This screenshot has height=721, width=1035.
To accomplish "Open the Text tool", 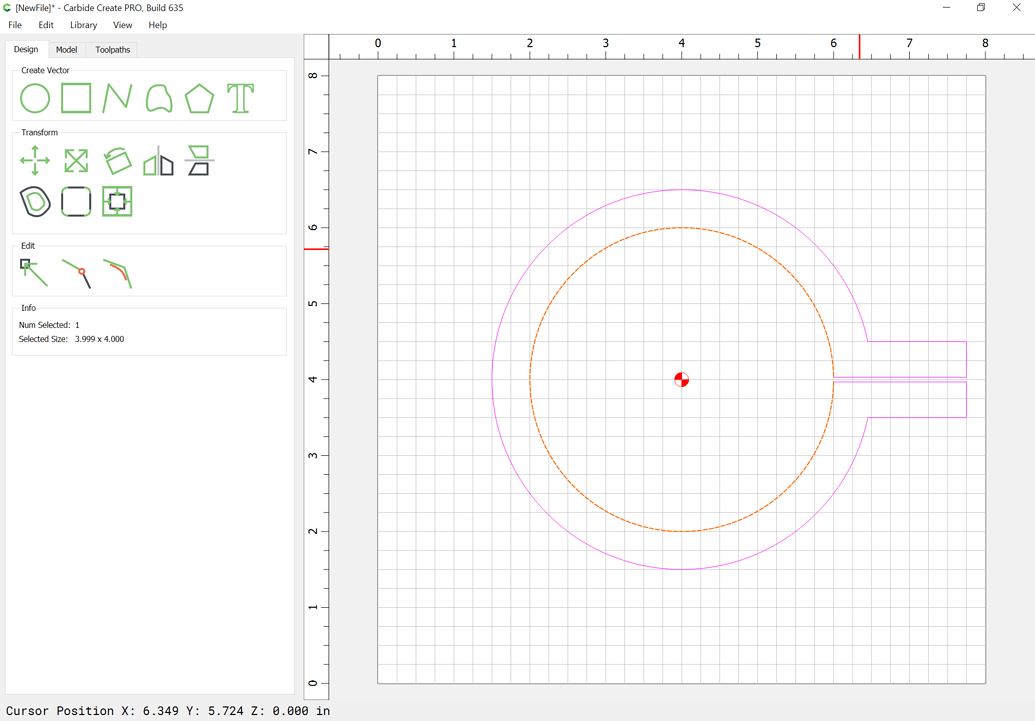I will [241, 99].
